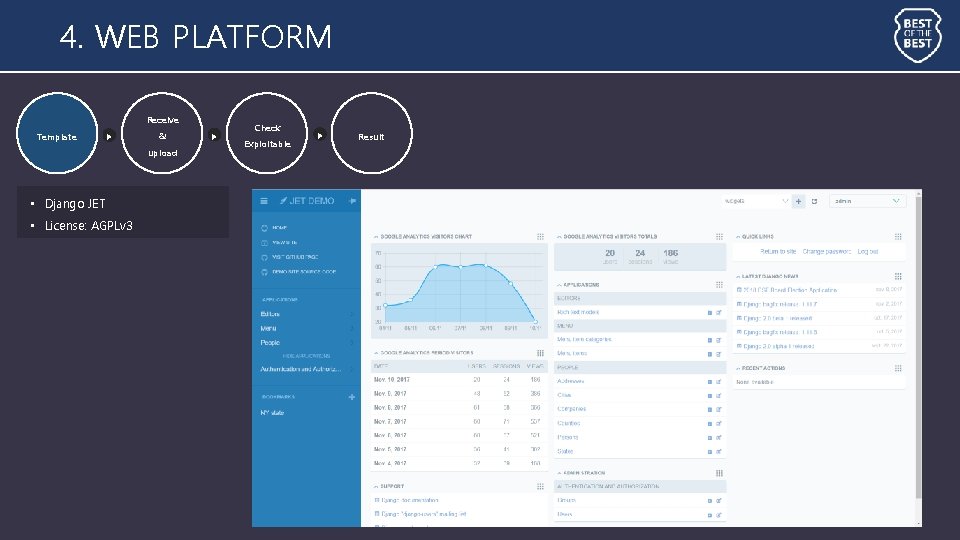Collapse the Support widget
Image resolution: width=960 pixels, height=540 pixels.
coord(376,486)
